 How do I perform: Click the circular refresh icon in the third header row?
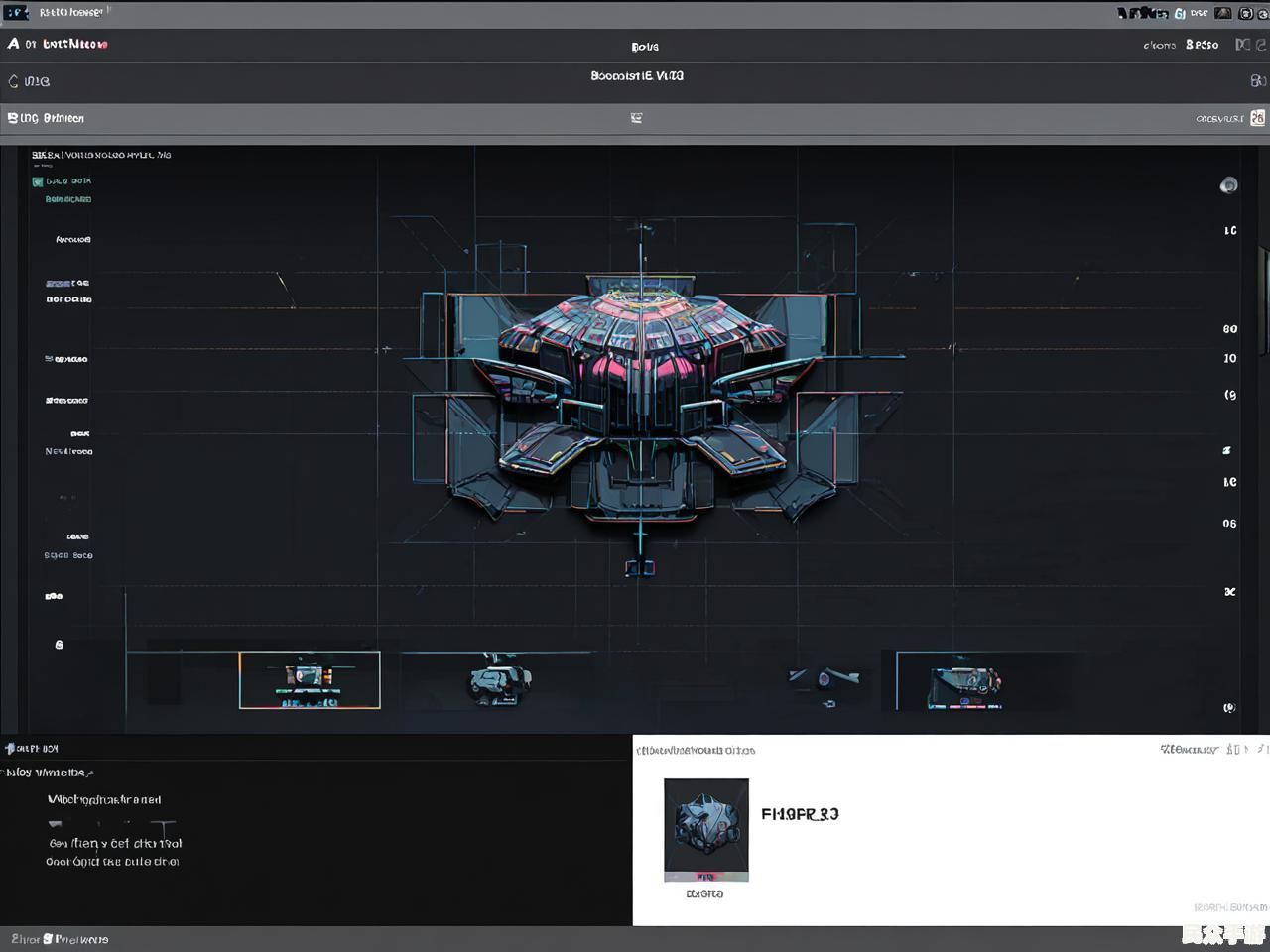click(13, 81)
